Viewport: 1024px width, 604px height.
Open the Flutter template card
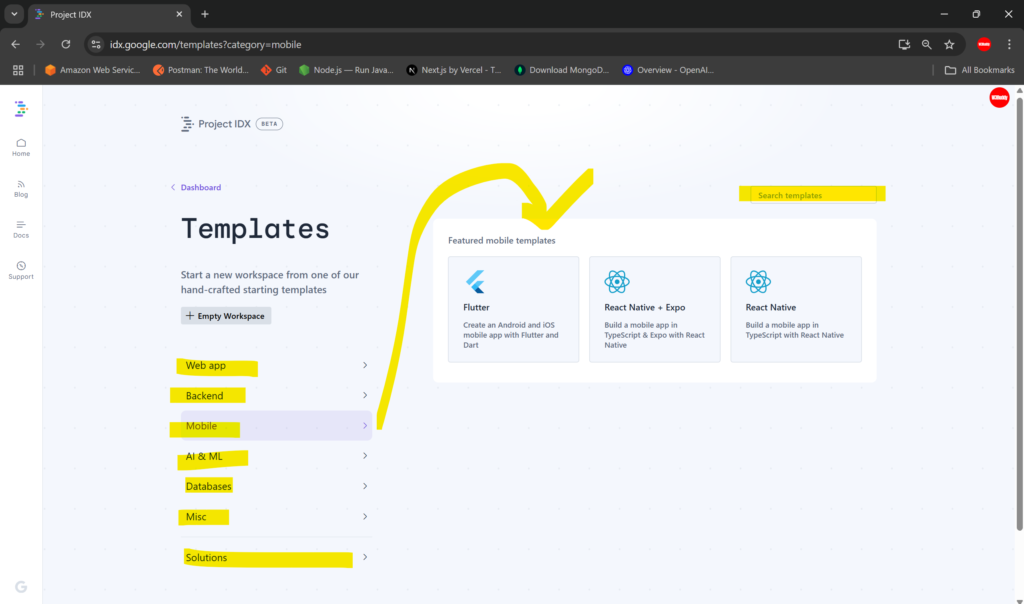[513, 310]
